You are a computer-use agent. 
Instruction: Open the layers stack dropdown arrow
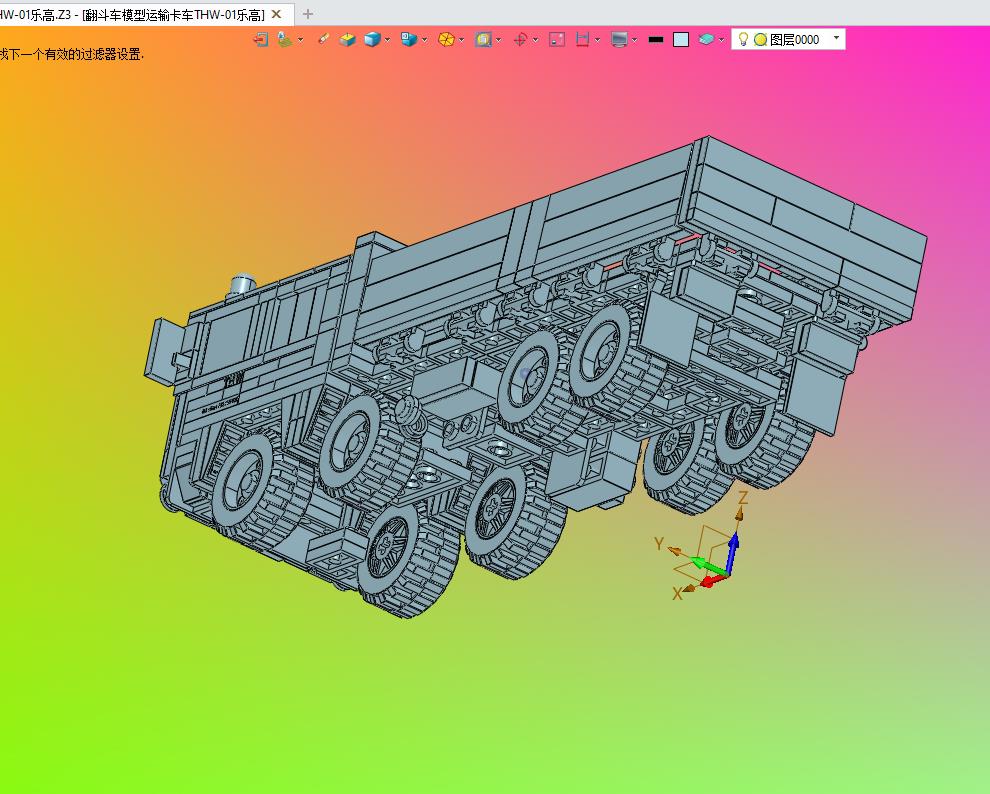click(721, 40)
